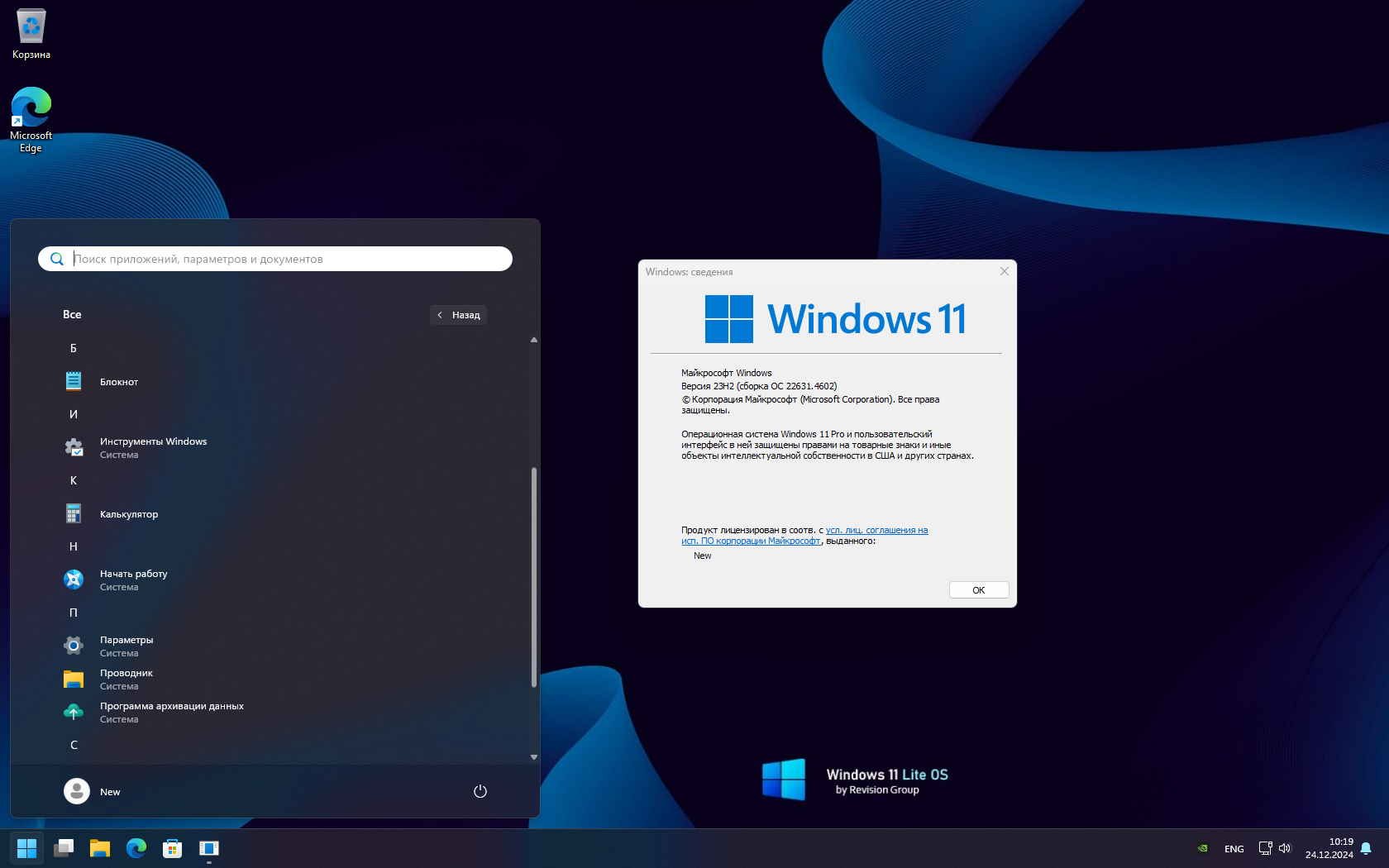1389x868 pixels.
Task: Click the magnifier icon in the search box
Action: 57,259
